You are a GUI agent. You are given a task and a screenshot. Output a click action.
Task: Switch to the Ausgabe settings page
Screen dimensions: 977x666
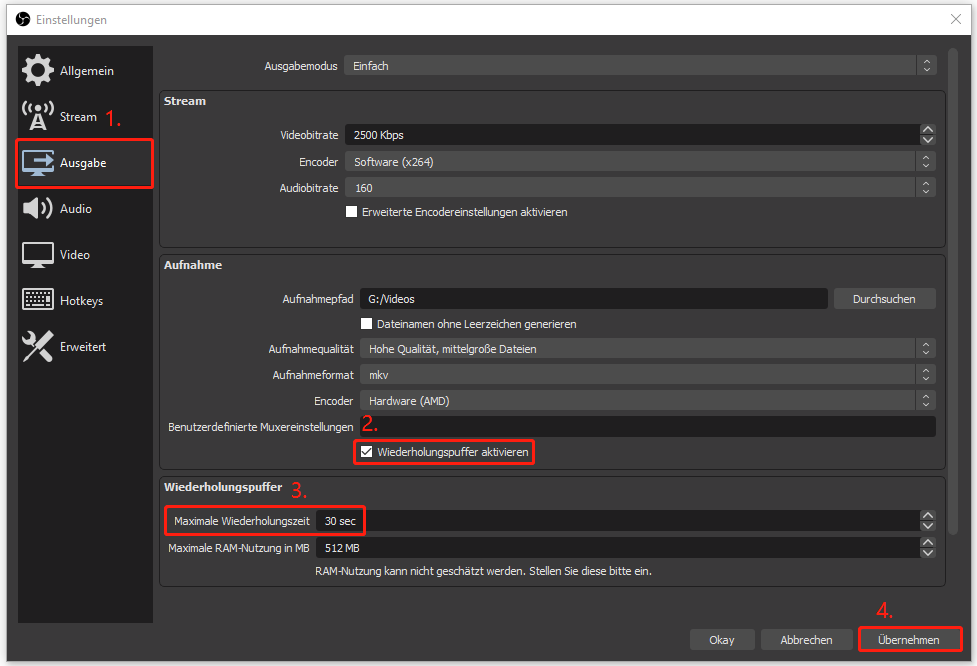click(85, 163)
